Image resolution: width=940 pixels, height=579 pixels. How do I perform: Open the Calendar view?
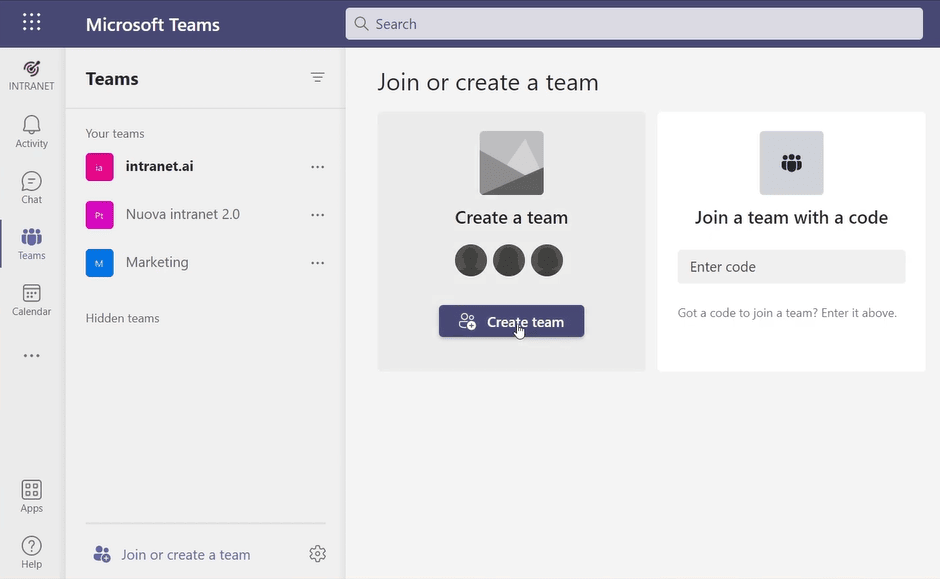click(x=32, y=299)
